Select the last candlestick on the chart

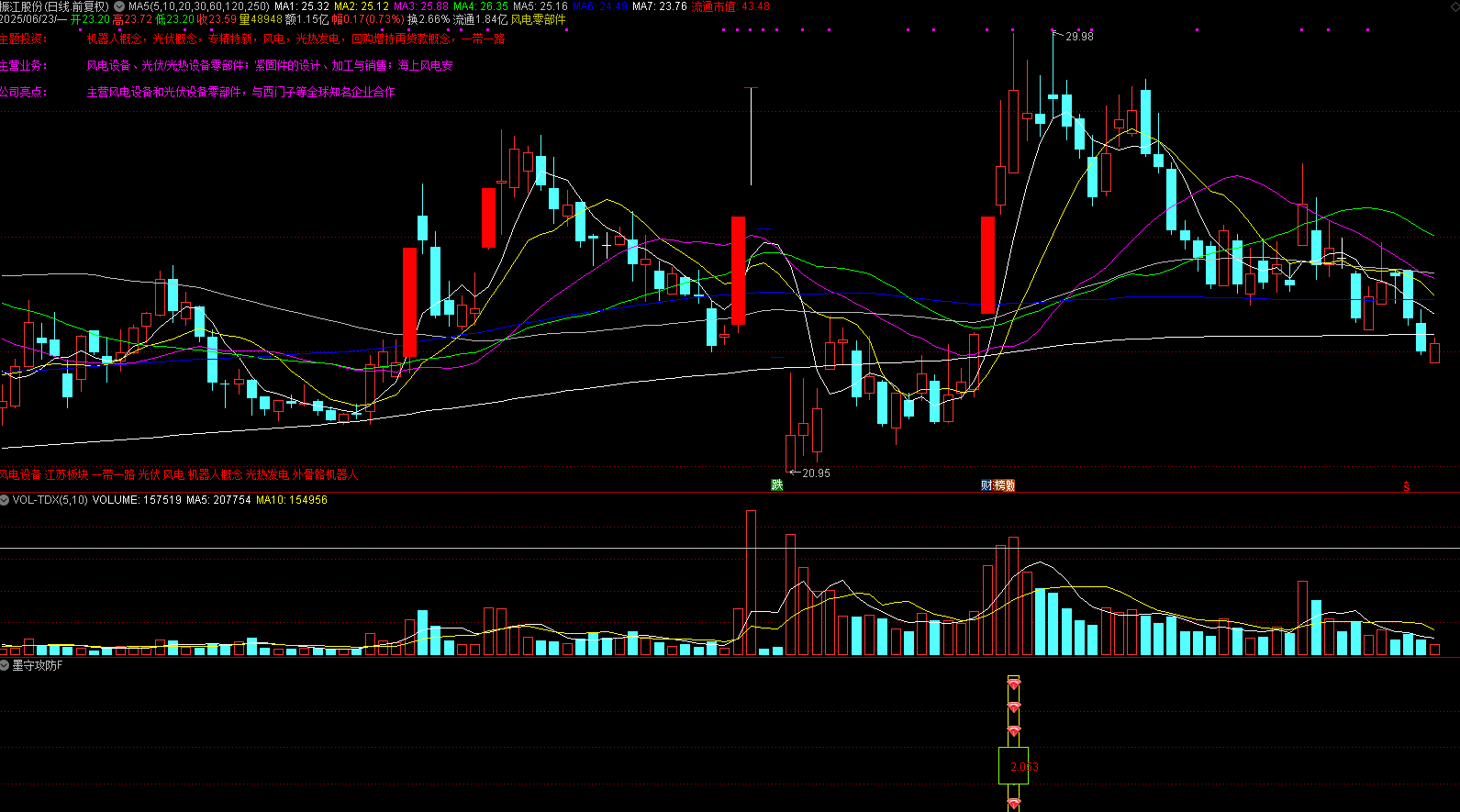(x=1434, y=352)
